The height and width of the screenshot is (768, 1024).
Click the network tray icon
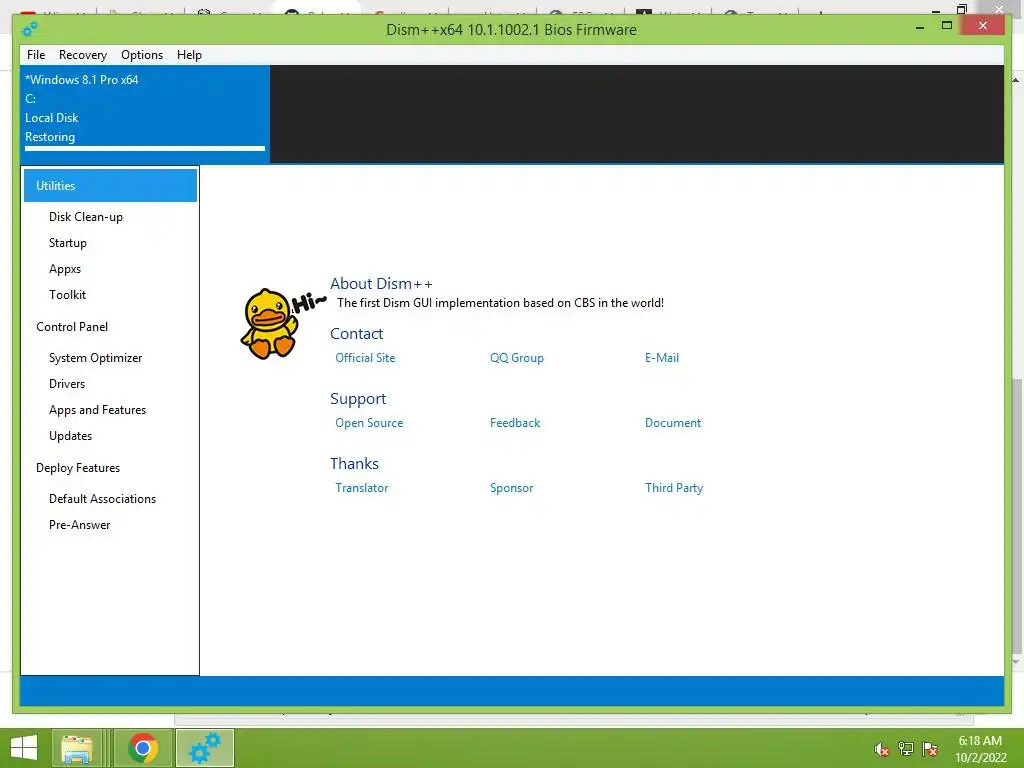tap(906, 749)
